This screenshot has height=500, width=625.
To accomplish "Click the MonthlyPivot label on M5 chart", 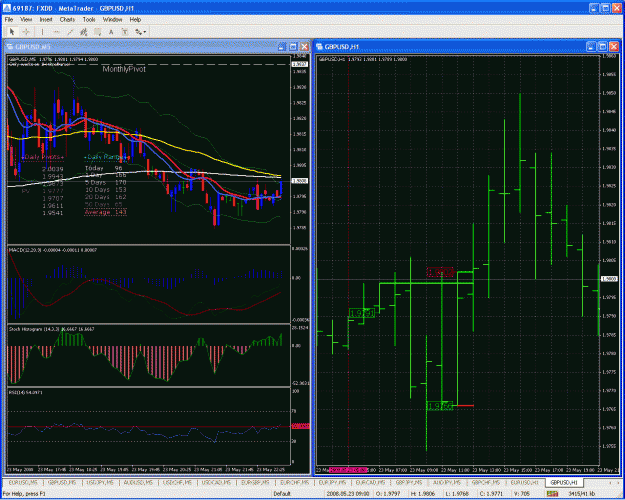I will [x=124, y=69].
